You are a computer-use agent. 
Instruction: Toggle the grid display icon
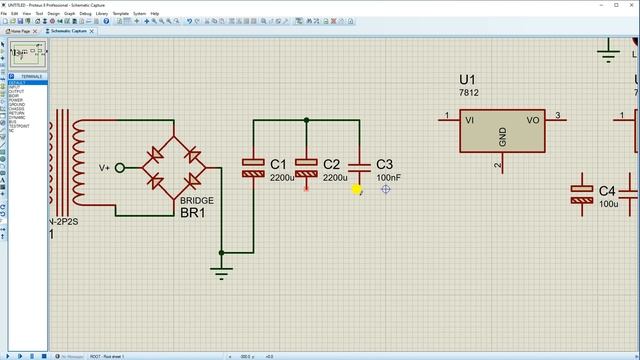pyautogui.click(x=127, y=21)
